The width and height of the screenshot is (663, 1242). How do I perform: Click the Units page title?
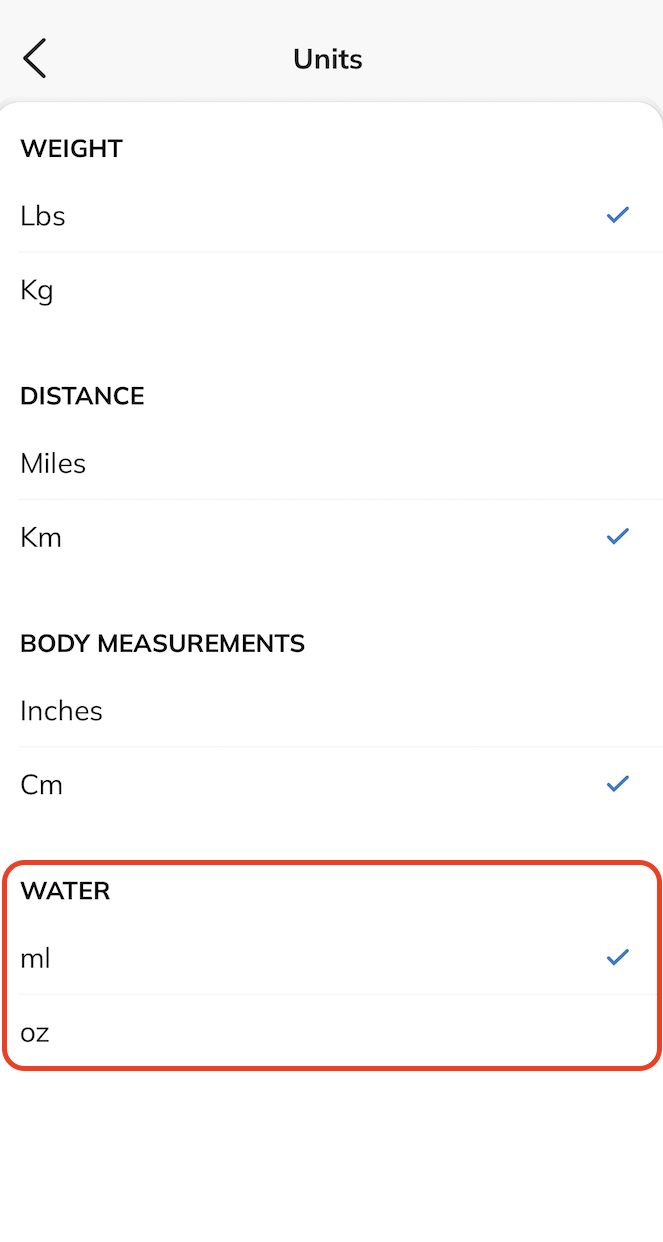[x=328, y=59]
